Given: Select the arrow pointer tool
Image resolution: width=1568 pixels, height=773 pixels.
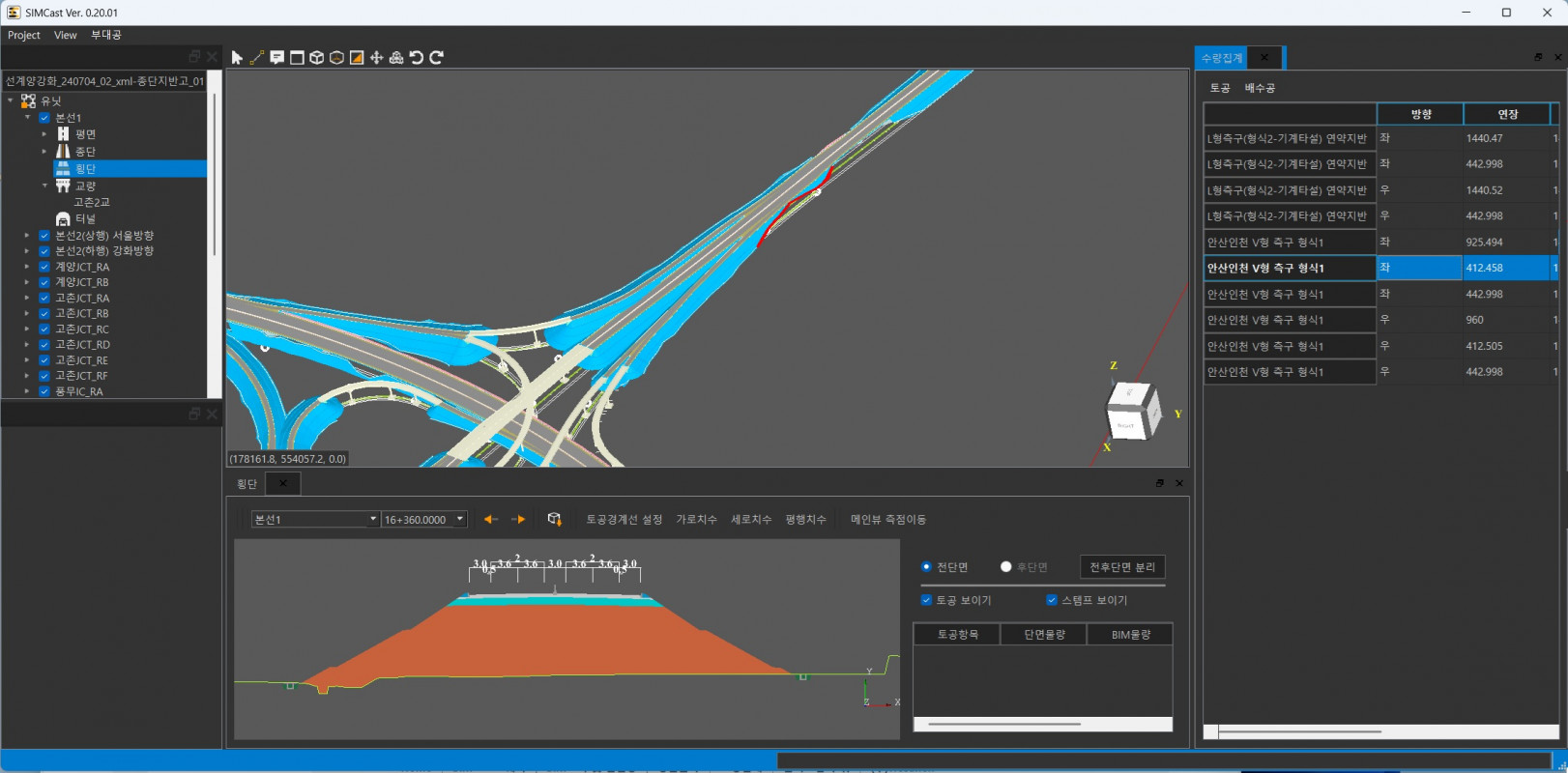Looking at the screenshot, I should point(237,58).
